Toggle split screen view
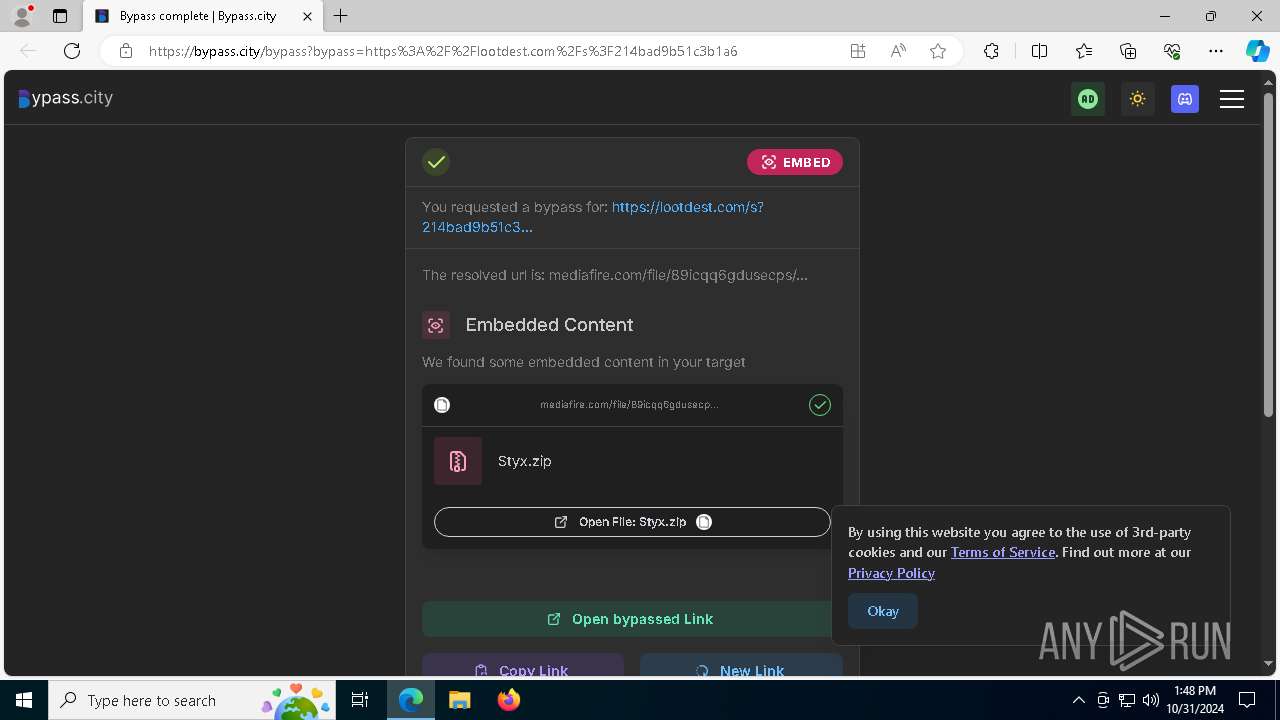 pyautogui.click(x=1039, y=51)
